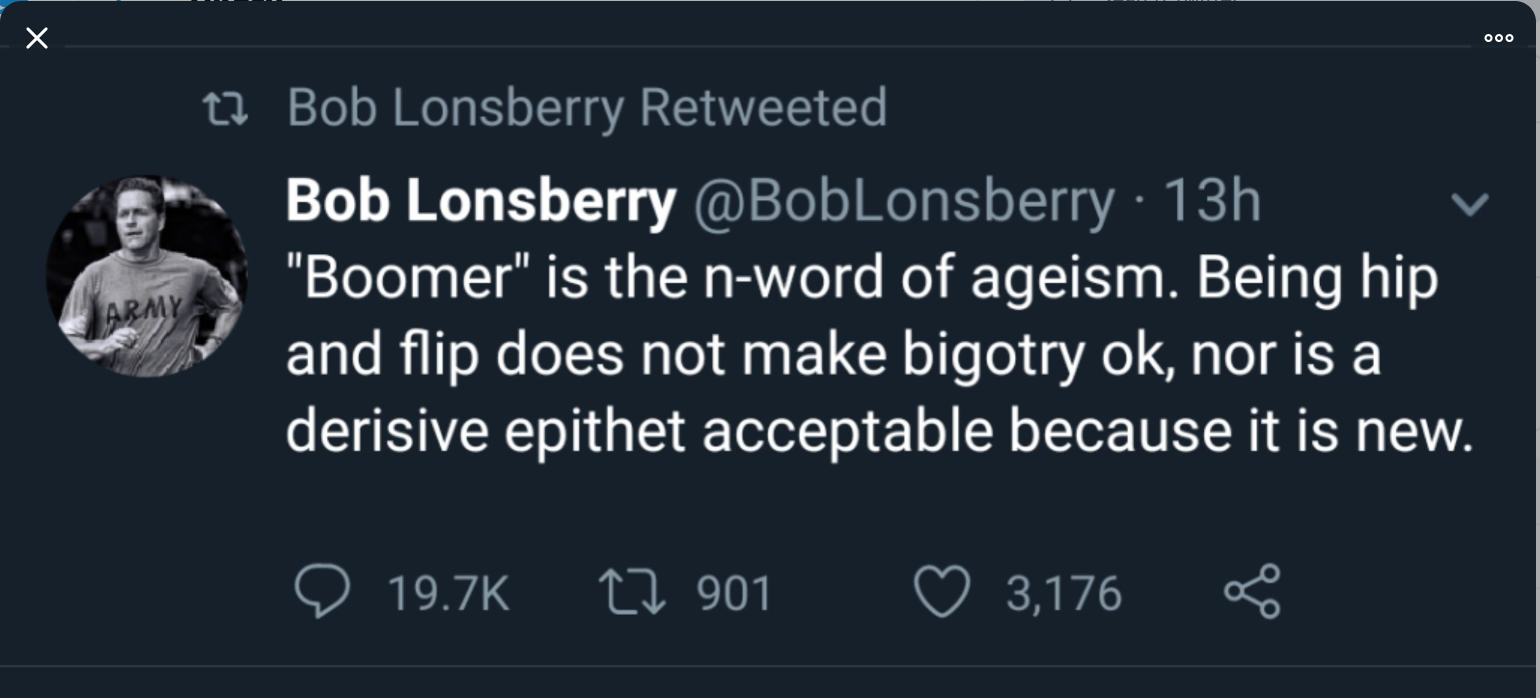Viewport: 1540px width, 698px height.
Task: Share the tweet via the share icon
Action: coord(1252,592)
